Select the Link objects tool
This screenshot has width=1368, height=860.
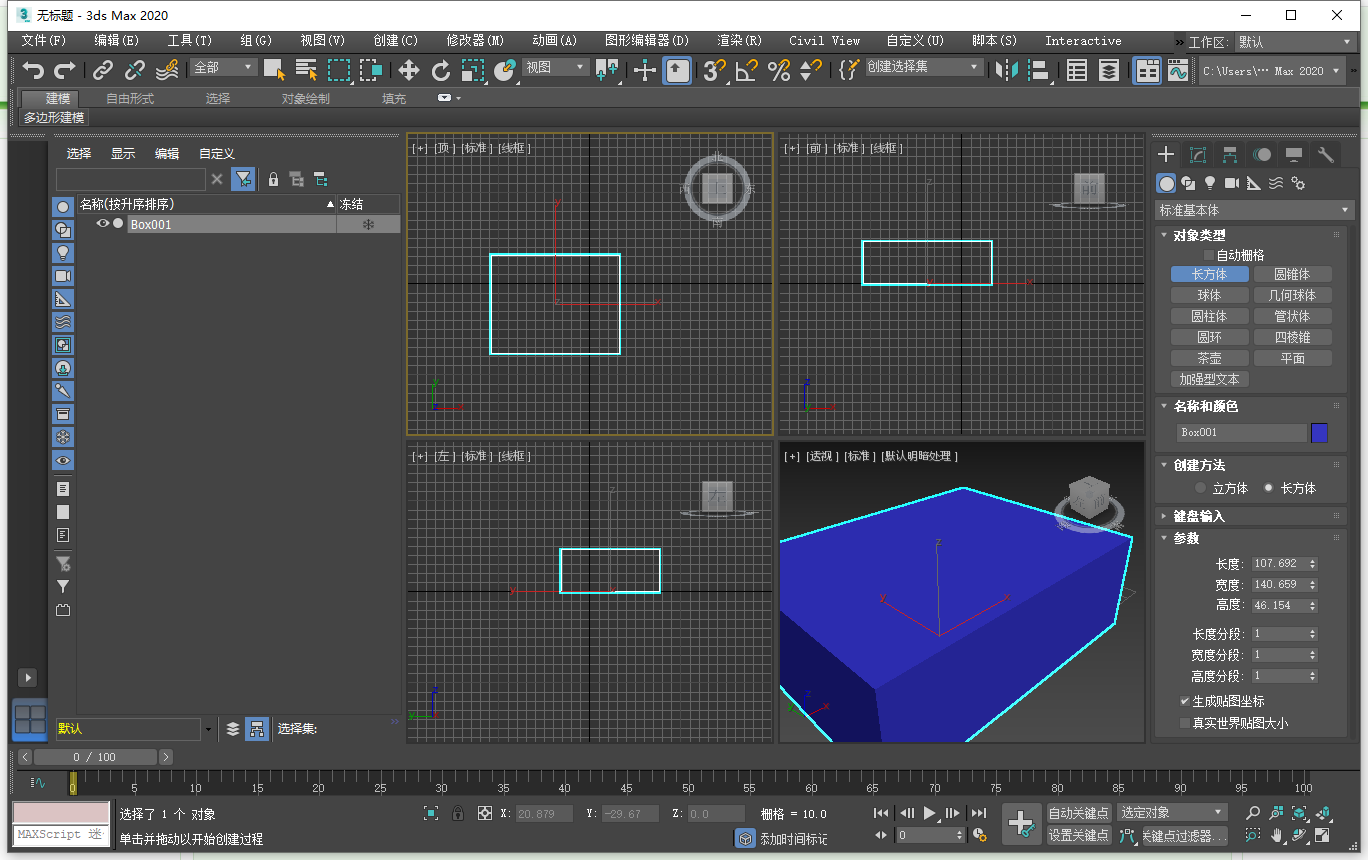[x=103, y=70]
